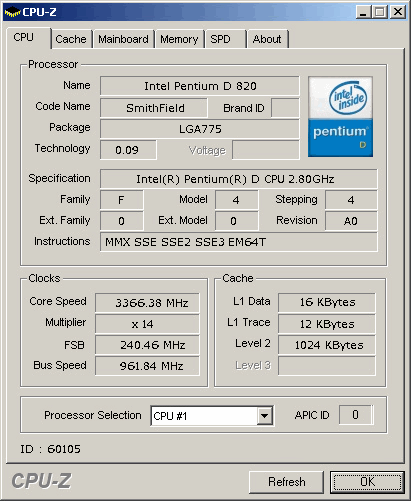Click the Specification text field
This screenshot has height=501, width=411.
click(239, 179)
